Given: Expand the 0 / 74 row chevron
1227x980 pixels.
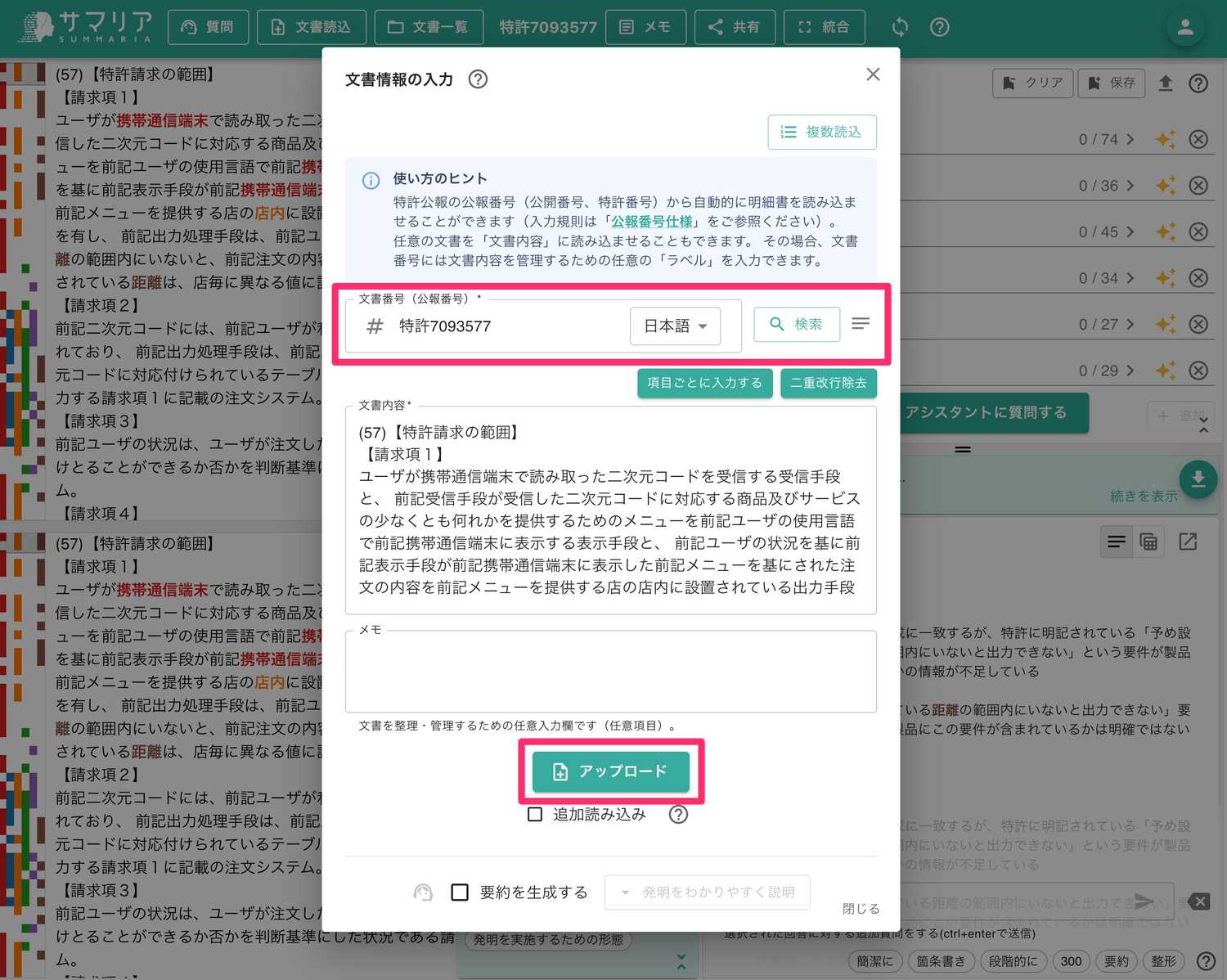Looking at the screenshot, I should point(1130,140).
